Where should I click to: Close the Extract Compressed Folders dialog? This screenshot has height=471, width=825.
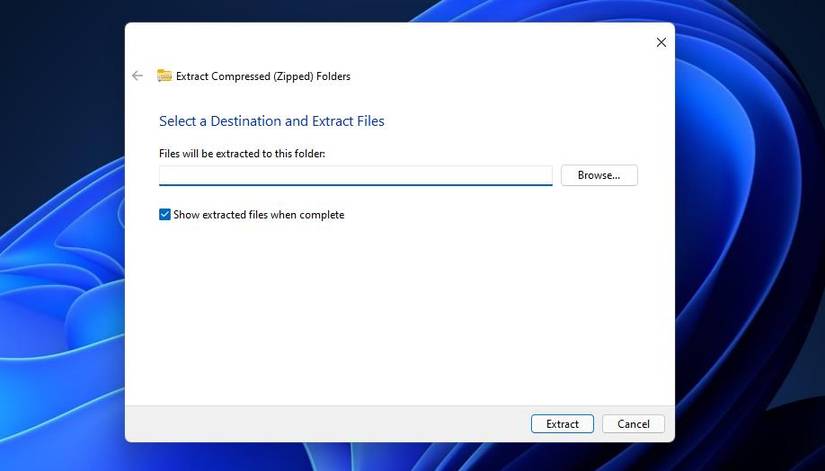tap(661, 42)
